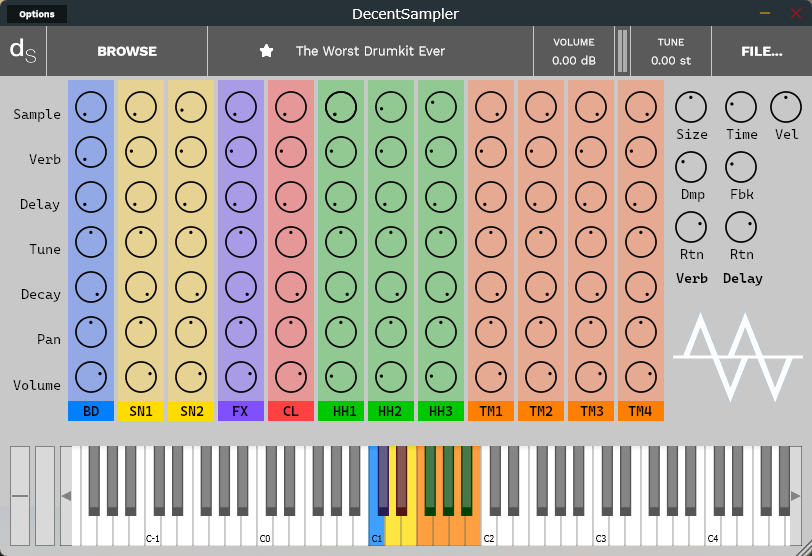812x556 pixels.
Task: Click the Verb Rtn knob
Action: pyautogui.click(x=691, y=227)
